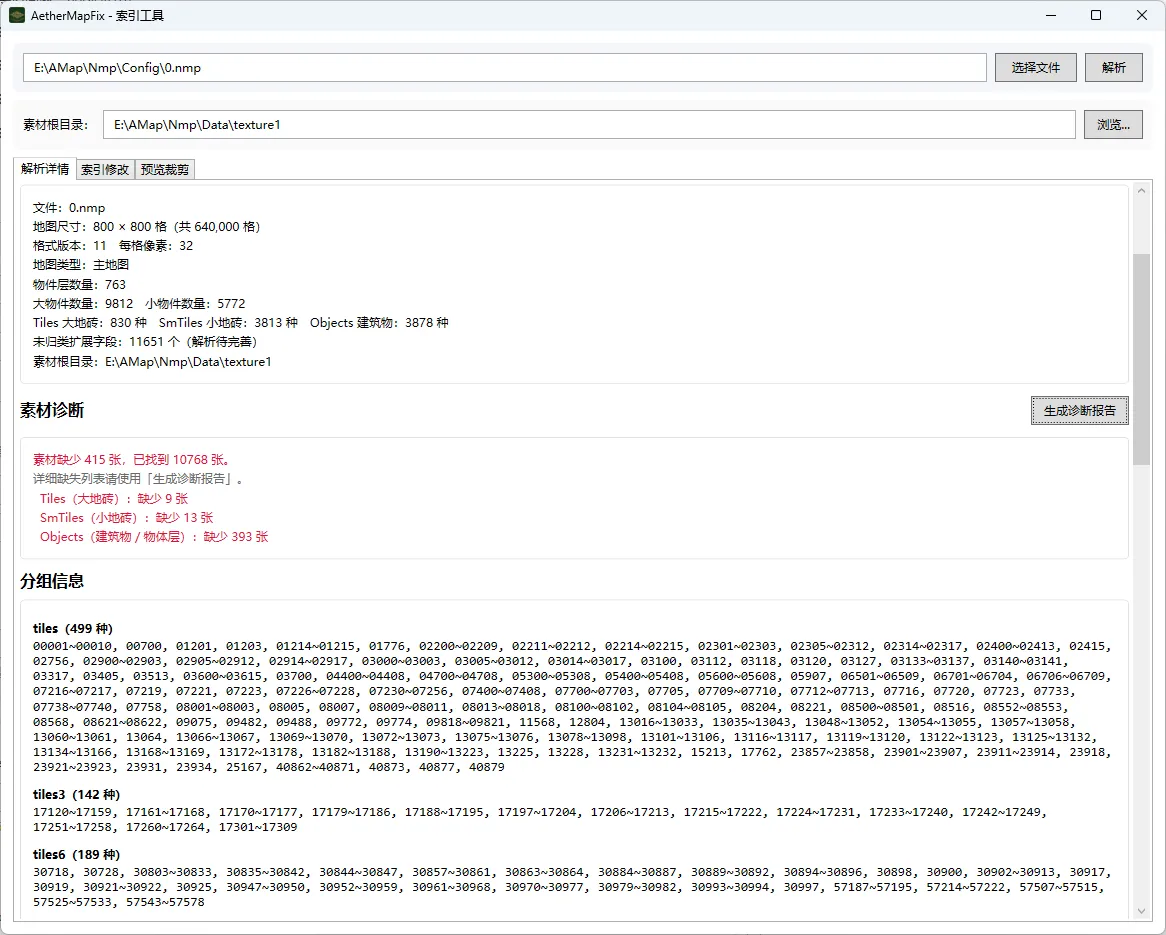Screen dimensions: 1166x935
Task: Click the tiles6 (189 种) group header
Action: pyautogui.click(x=77, y=854)
